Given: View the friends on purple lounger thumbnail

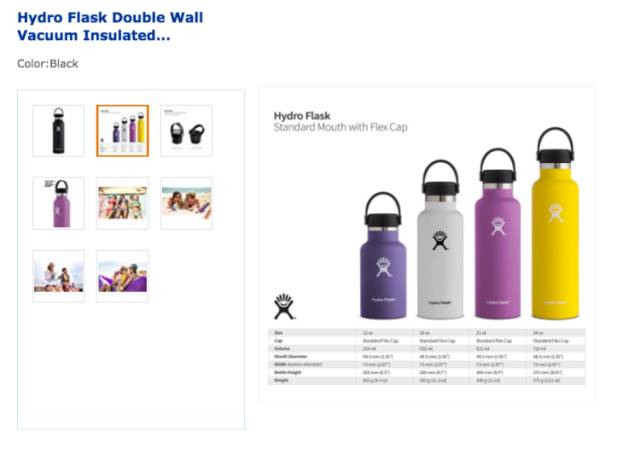Looking at the screenshot, I should (x=122, y=276).
